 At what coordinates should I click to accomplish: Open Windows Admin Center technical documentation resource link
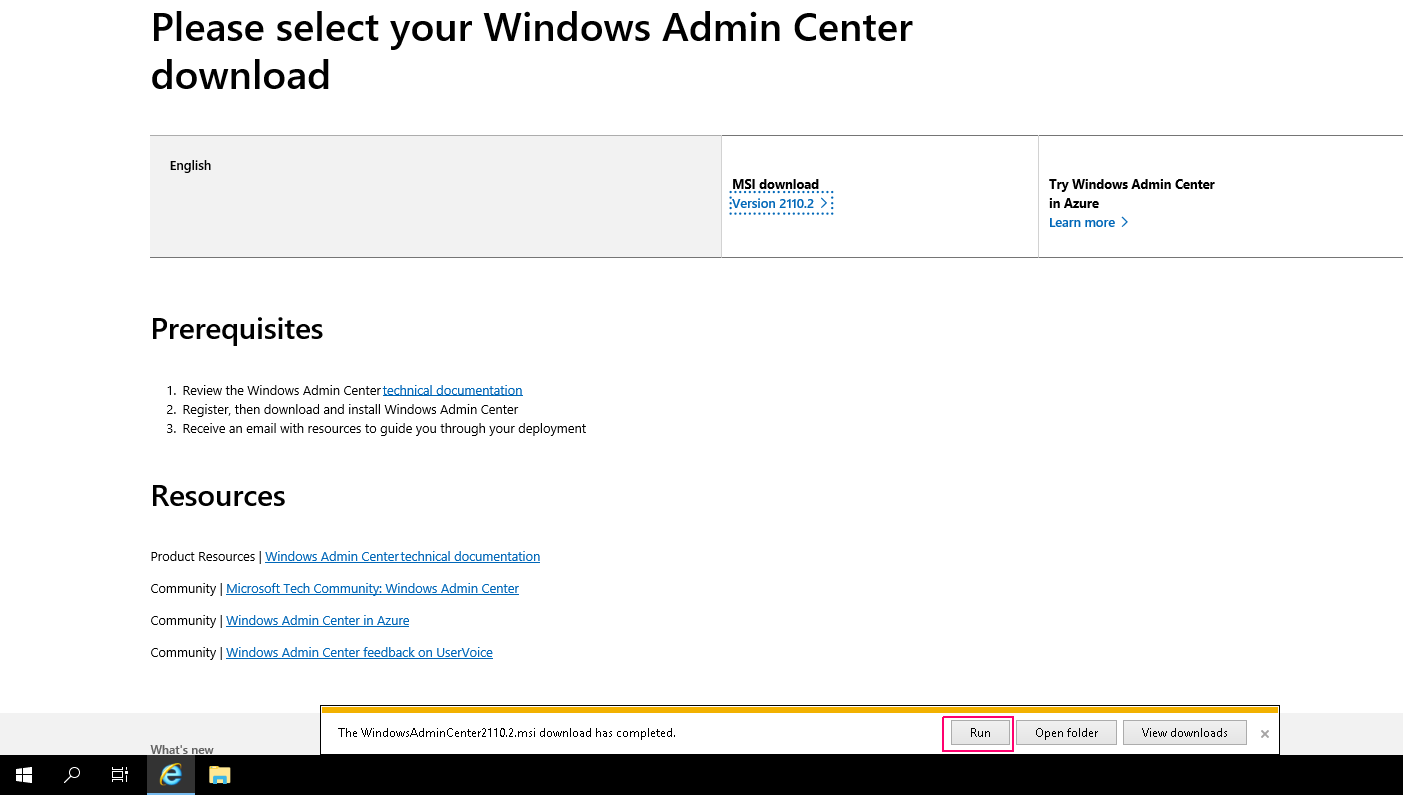[x=402, y=557]
